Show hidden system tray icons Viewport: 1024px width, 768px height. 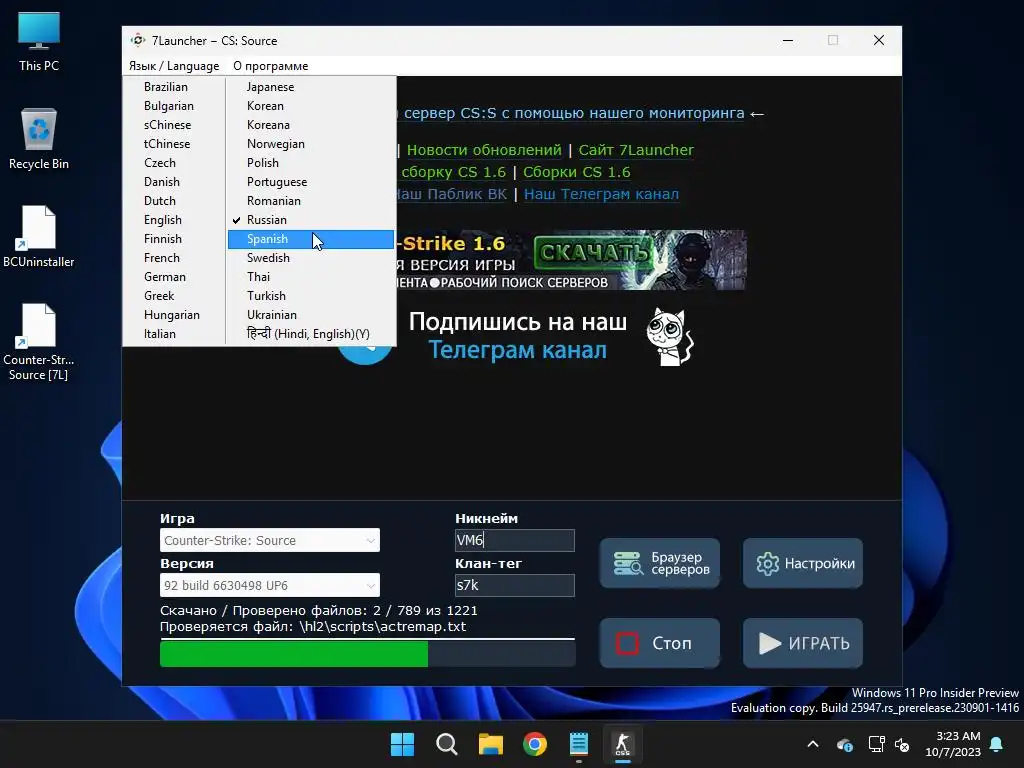point(813,744)
